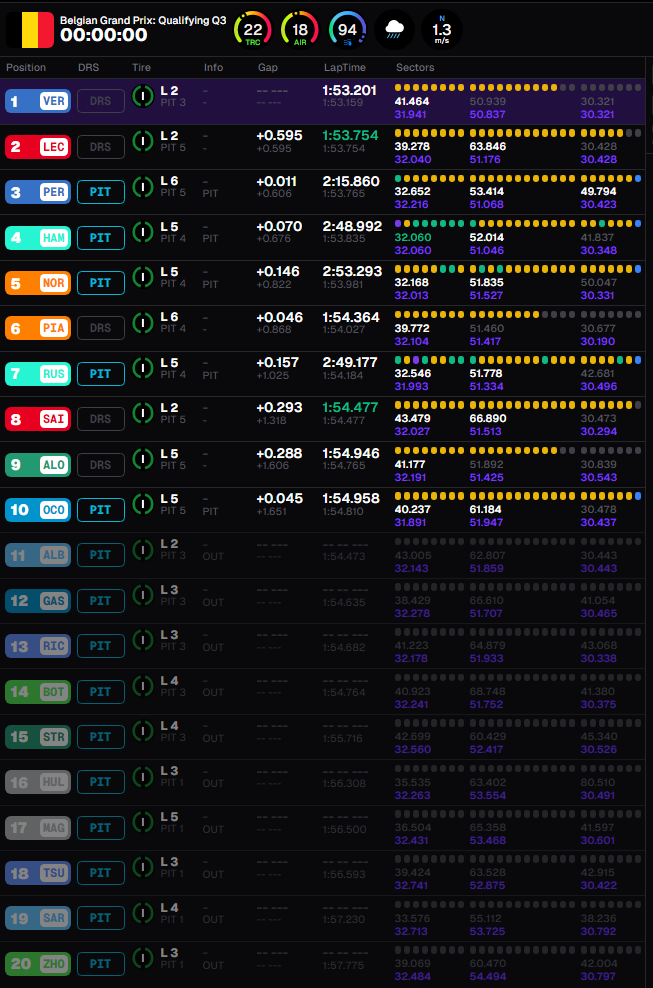Select the DRS column header
This screenshot has height=988, width=653.
coord(88,67)
